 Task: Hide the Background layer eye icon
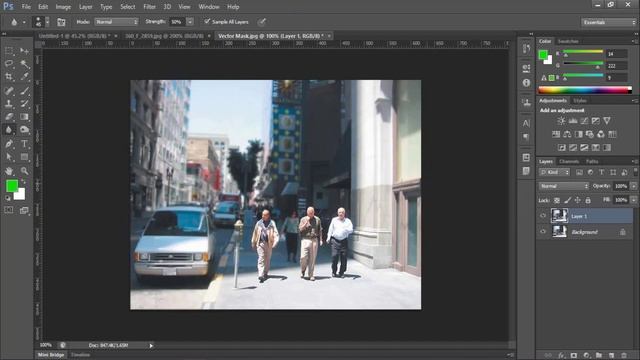point(543,232)
